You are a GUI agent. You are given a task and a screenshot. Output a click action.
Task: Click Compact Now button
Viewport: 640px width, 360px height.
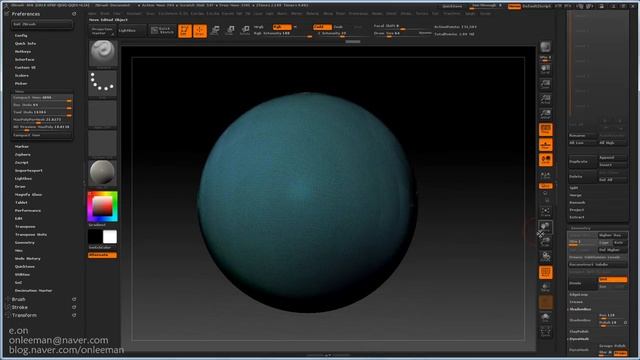(x=42, y=135)
